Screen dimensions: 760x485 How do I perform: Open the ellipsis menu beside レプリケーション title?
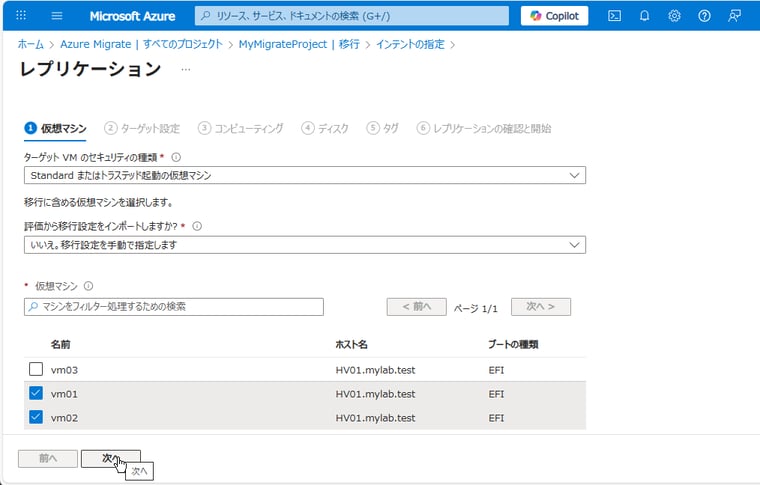[x=186, y=70]
